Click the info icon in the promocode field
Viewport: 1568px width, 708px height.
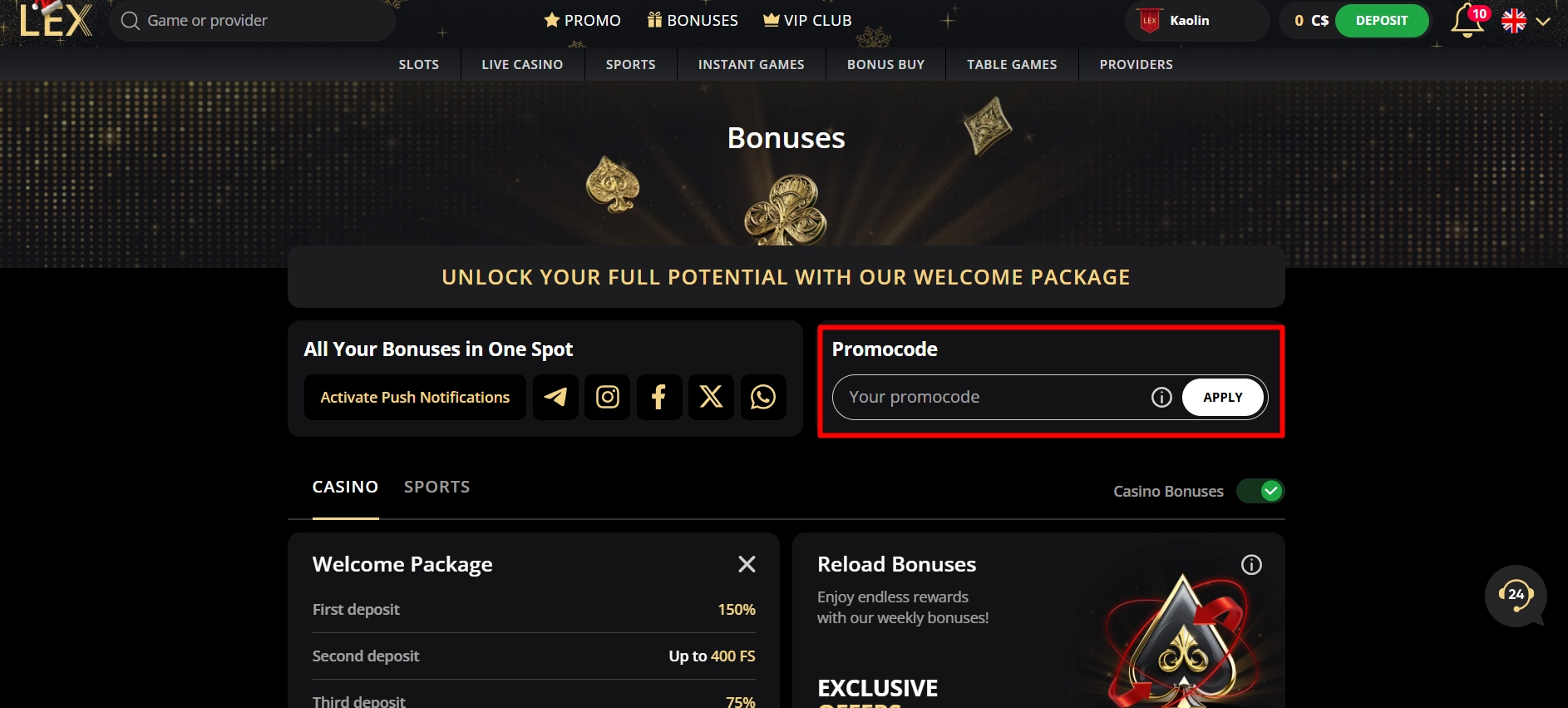coord(1161,397)
